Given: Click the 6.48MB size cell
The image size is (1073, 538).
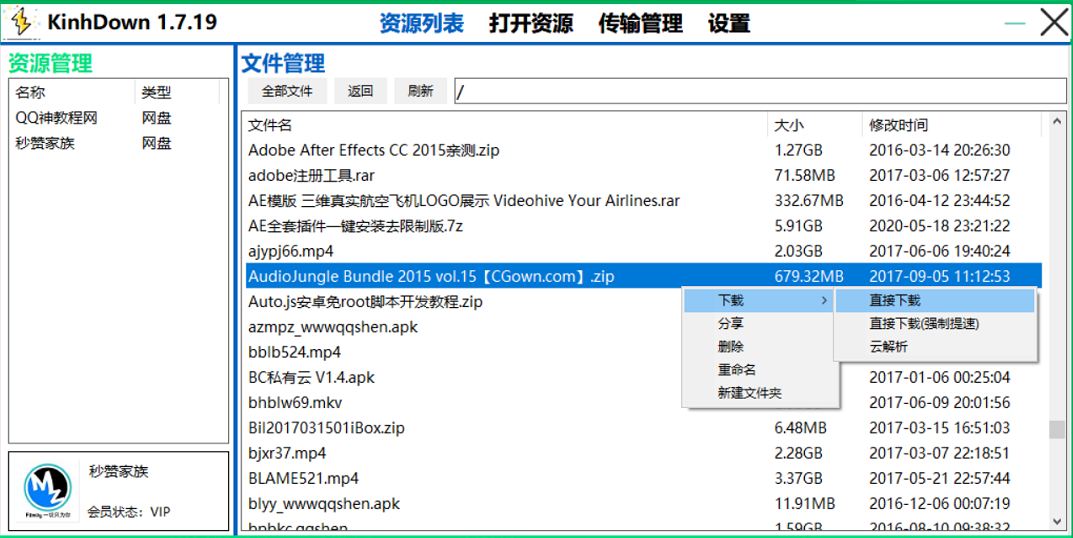Looking at the screenshot, I should [801, 428].
